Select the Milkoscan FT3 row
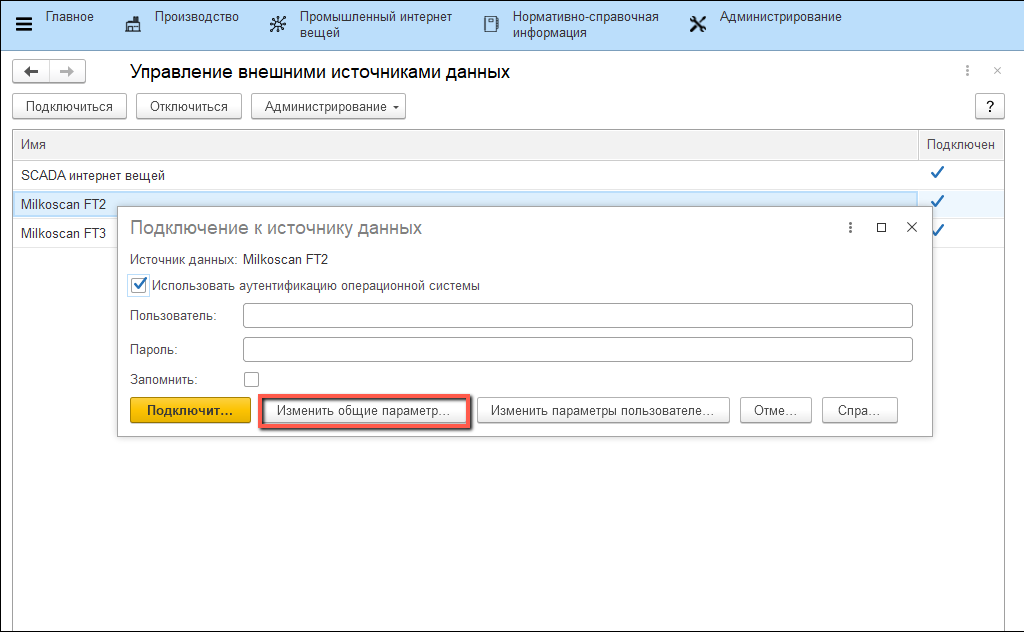 [64, 233]
